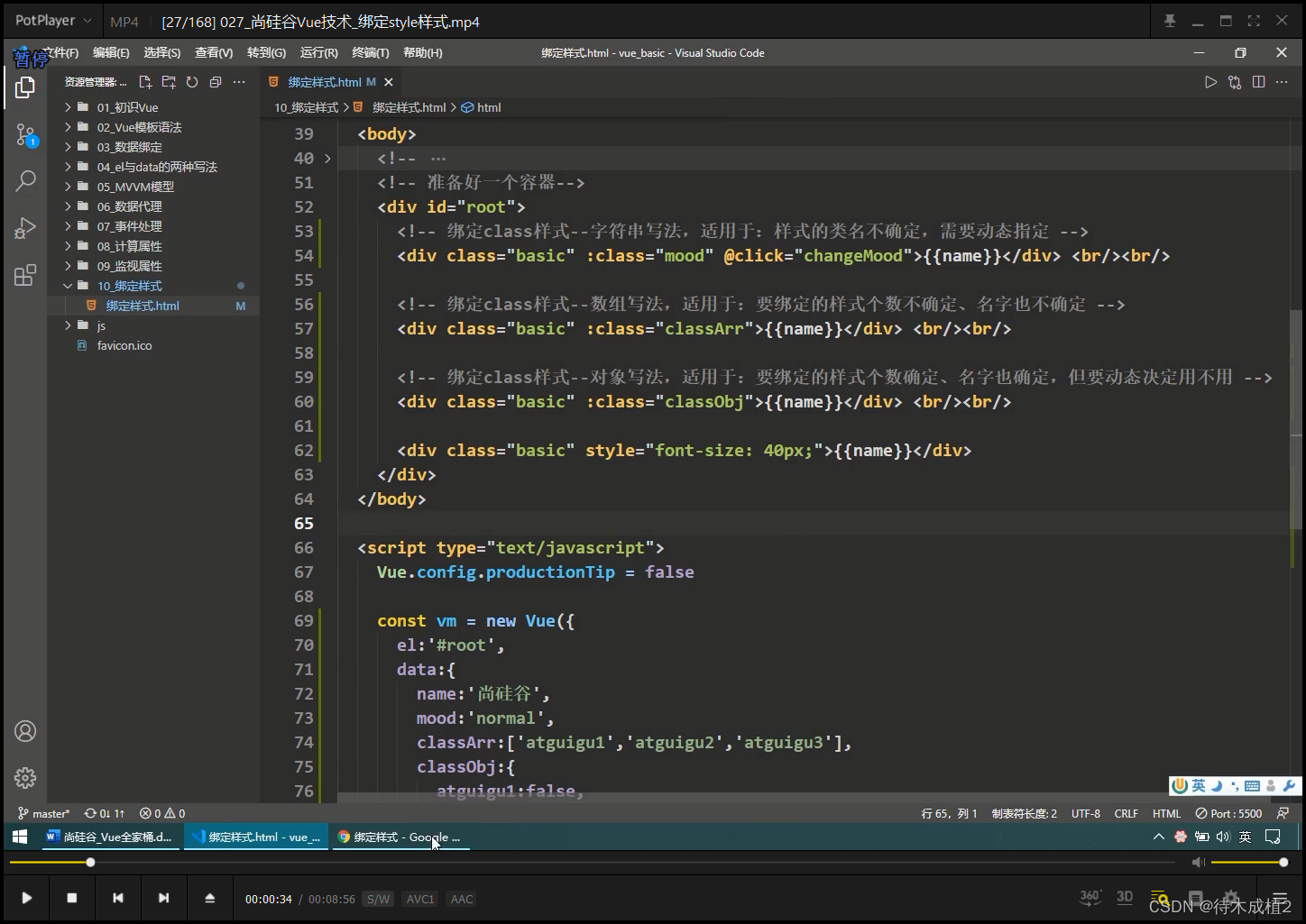Run the file with the editor play icon
Image resolution: width=1306 pixels, height=924 pixels.
(1210, 82)
